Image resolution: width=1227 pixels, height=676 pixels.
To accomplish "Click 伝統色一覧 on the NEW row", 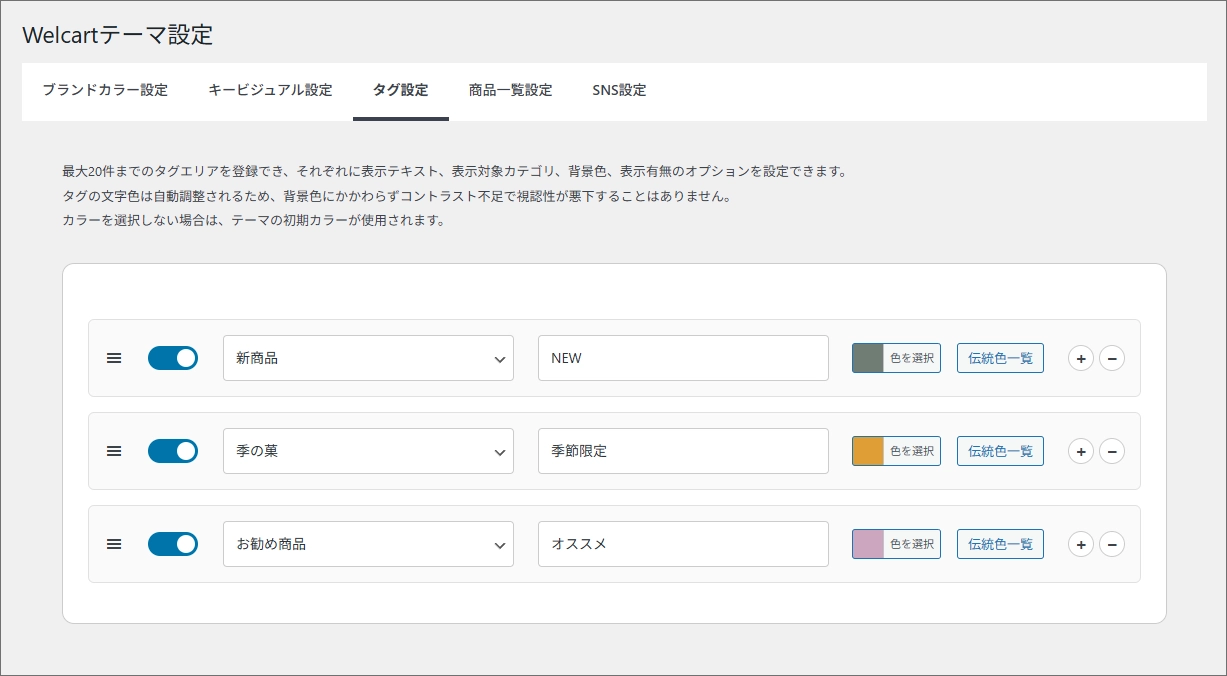I will coord(1000,357).
